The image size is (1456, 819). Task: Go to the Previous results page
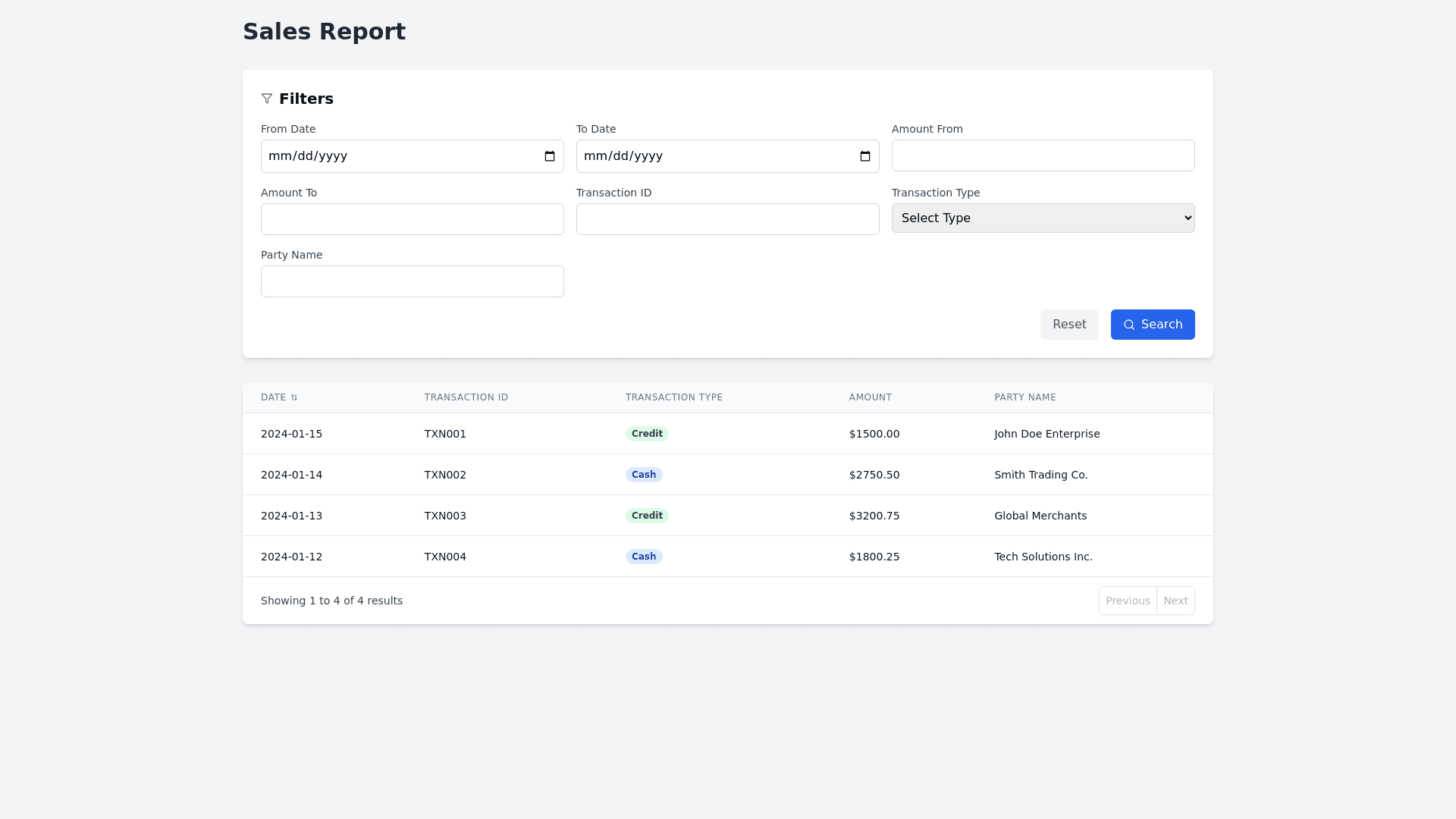click(1128, 601)
